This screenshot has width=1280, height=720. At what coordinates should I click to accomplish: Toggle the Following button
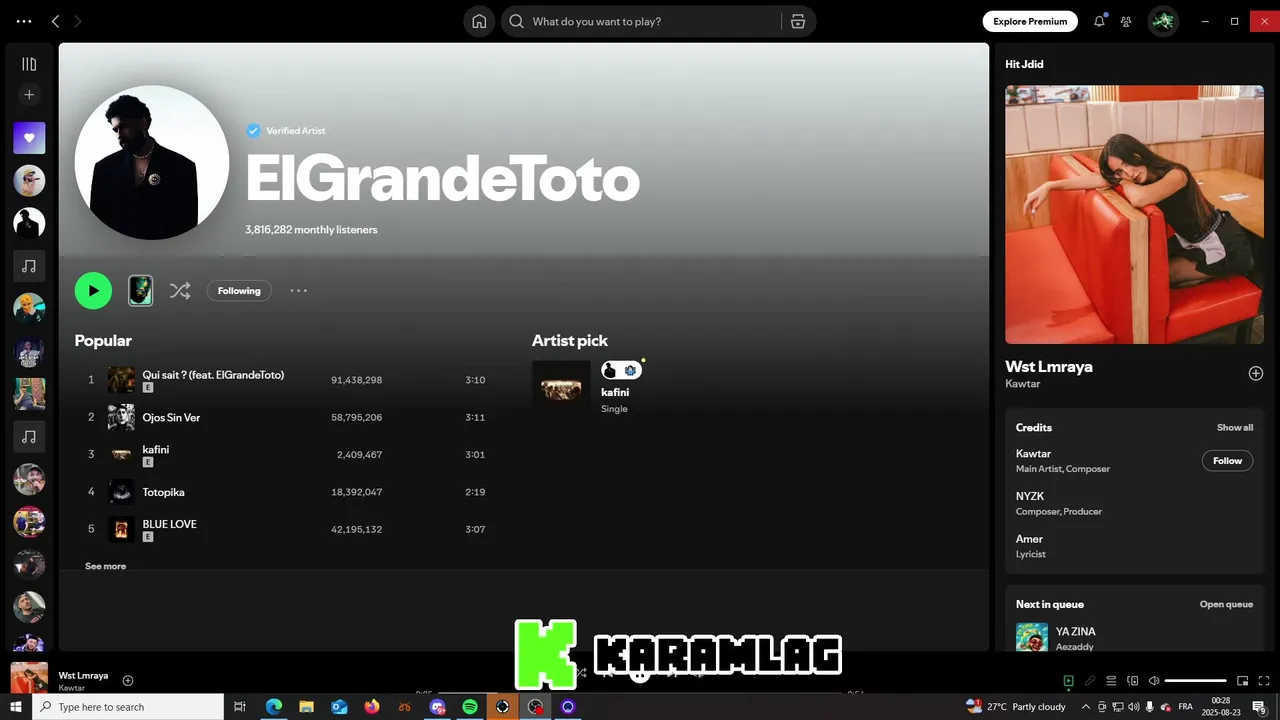(x=239, y=291)
